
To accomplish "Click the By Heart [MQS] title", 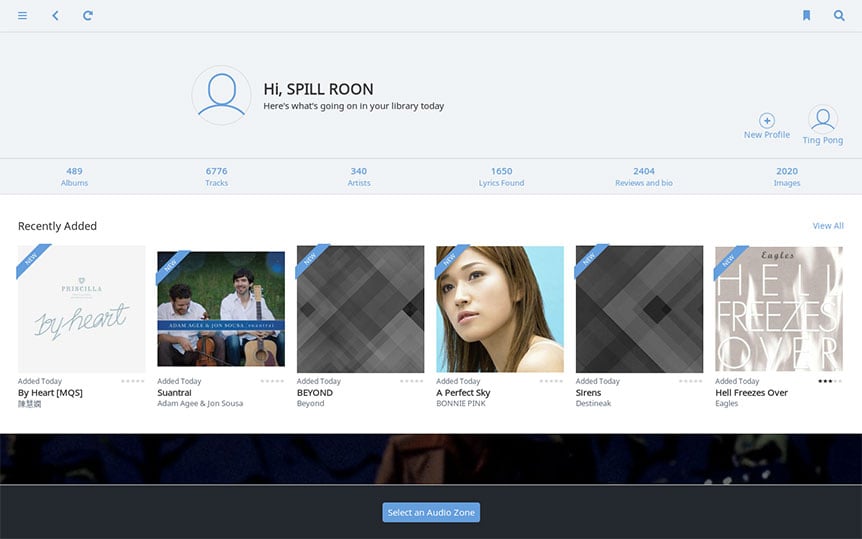I will tap(50, 393).
